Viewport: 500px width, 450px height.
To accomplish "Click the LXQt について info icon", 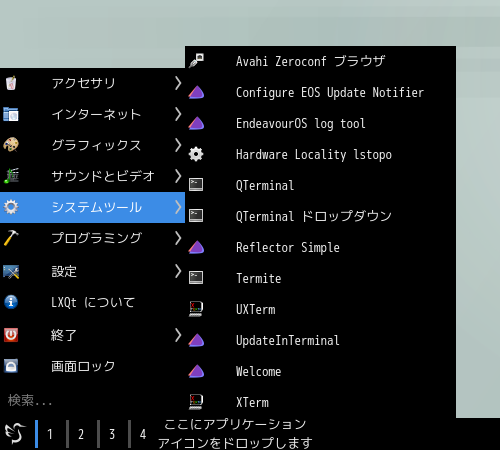I will [x=11, y=302].
